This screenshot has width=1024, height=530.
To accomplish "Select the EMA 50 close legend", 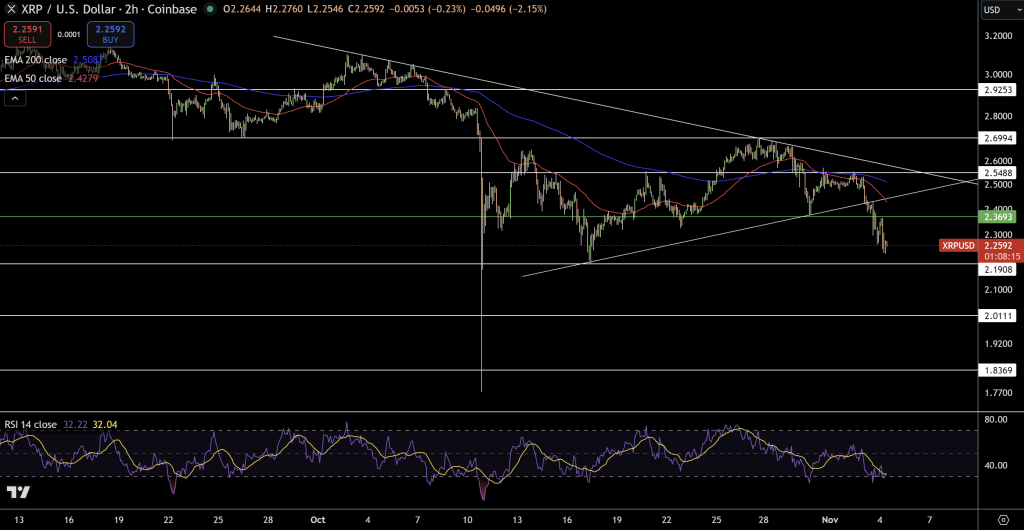I will (x=33, y=79).
